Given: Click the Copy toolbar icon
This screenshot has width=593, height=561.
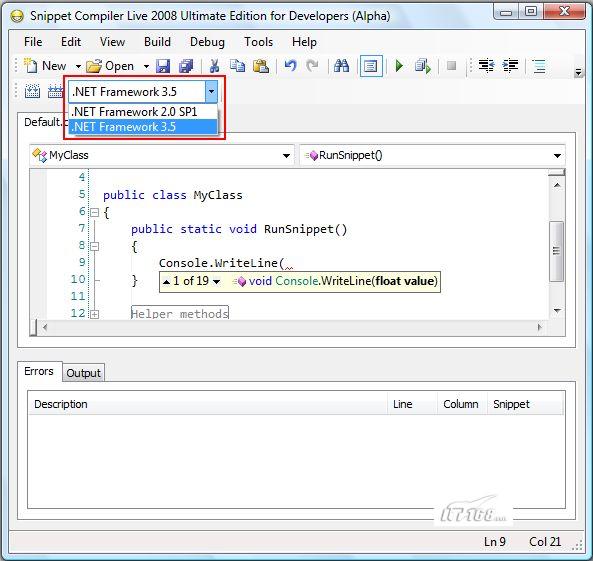Looking at the screenshot, I should pyautogui.click(x=238, y=66).
